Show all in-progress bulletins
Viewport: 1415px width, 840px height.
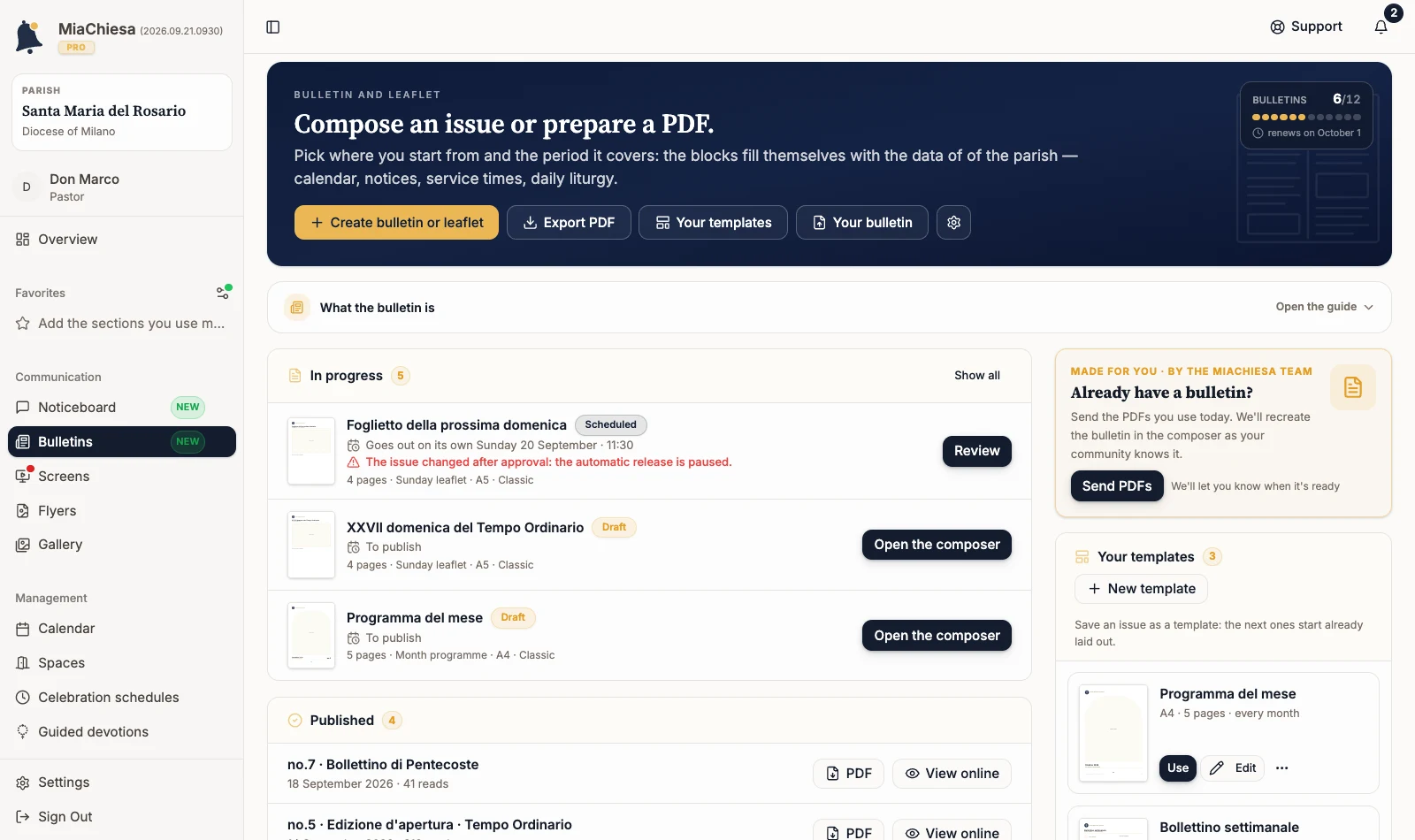[x=977, y=376]
